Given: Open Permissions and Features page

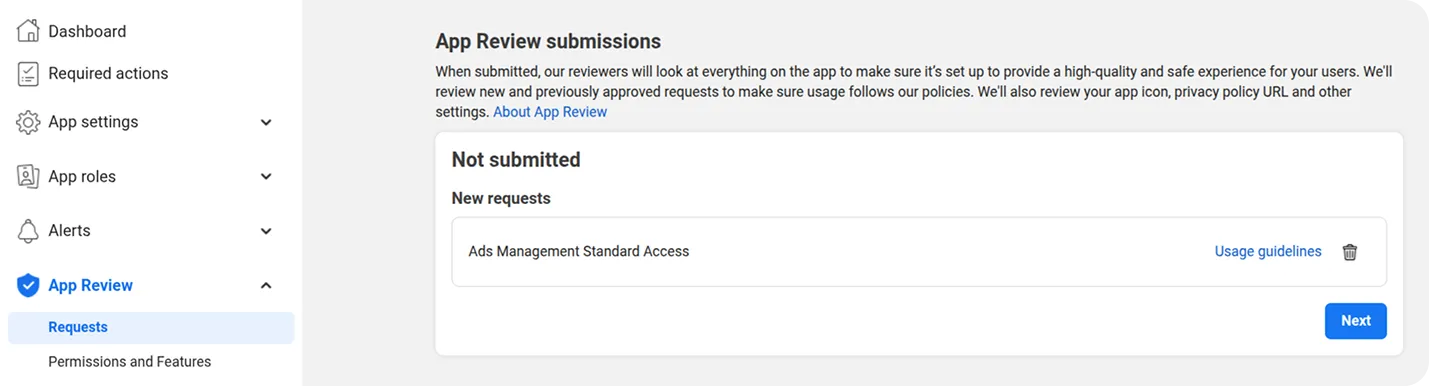Looking at the screenshot, I should pos(130,362).
